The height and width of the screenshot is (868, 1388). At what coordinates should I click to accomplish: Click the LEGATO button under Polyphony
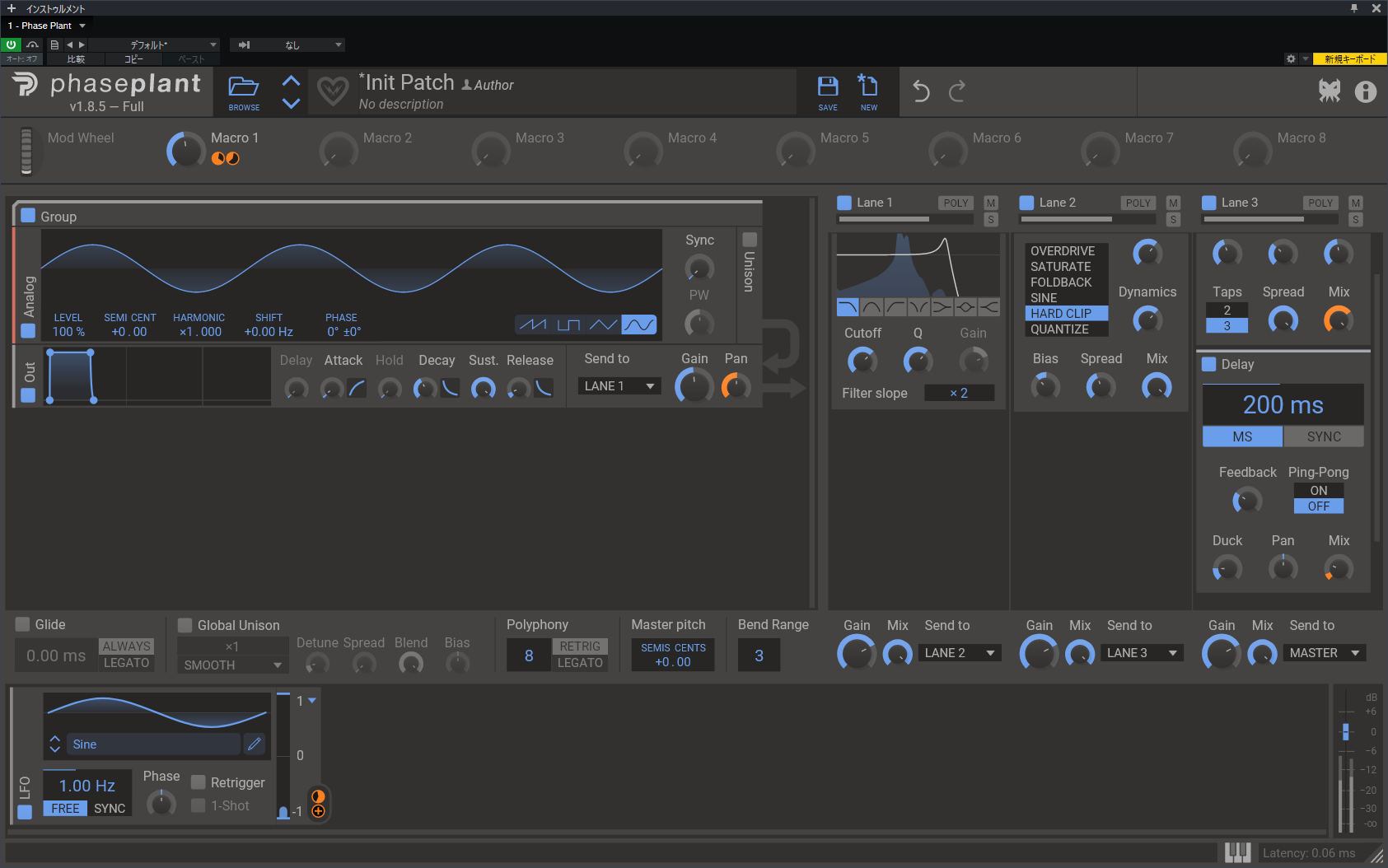(x=580, y=663)
